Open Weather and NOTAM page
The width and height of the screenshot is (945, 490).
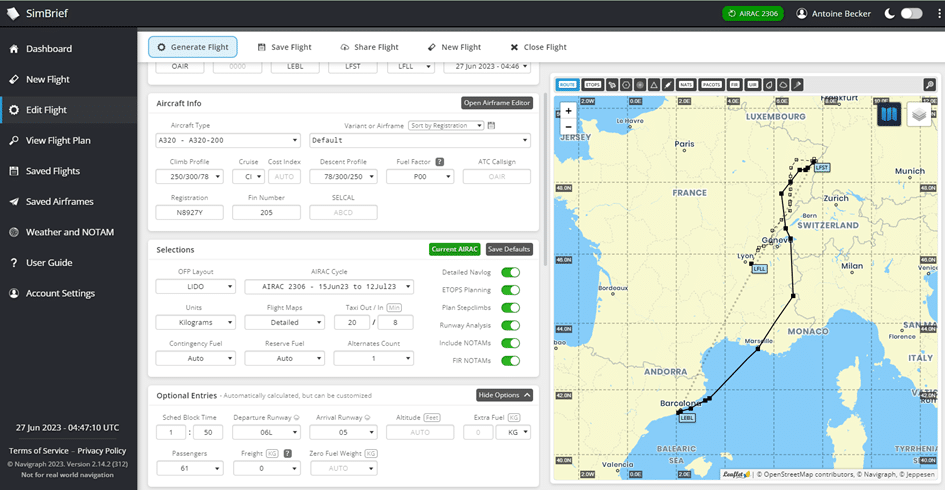click(x=69, y=232)
